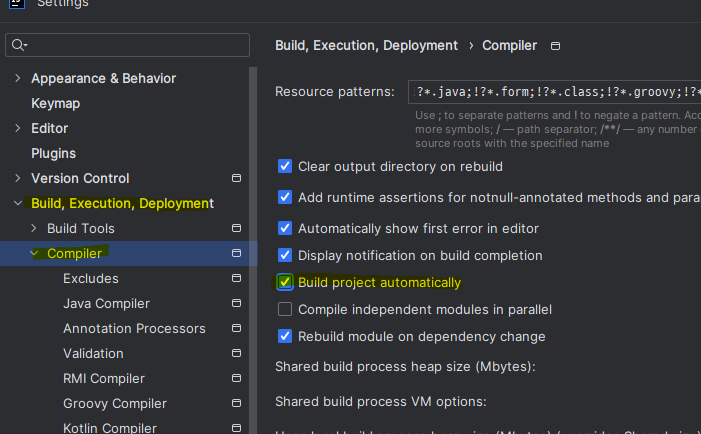Click project-level icon beside Version Control
701x434 pixels.
point(237,179)
